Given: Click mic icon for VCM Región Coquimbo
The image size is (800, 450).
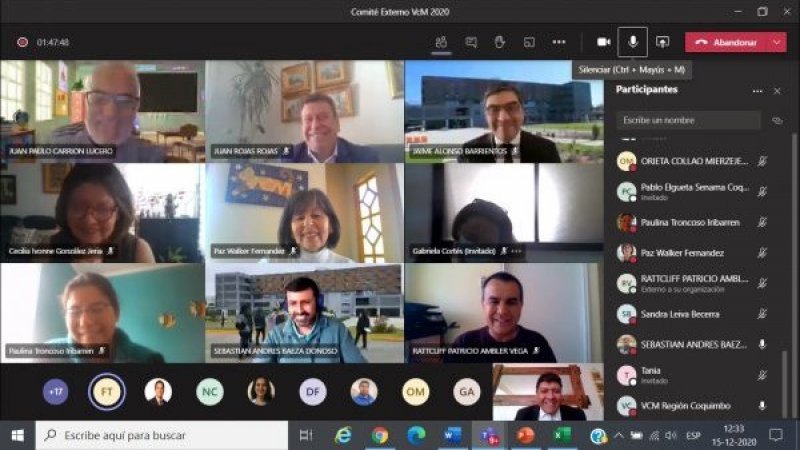Looking at the screenshot, I should click(x=762, y=406).
